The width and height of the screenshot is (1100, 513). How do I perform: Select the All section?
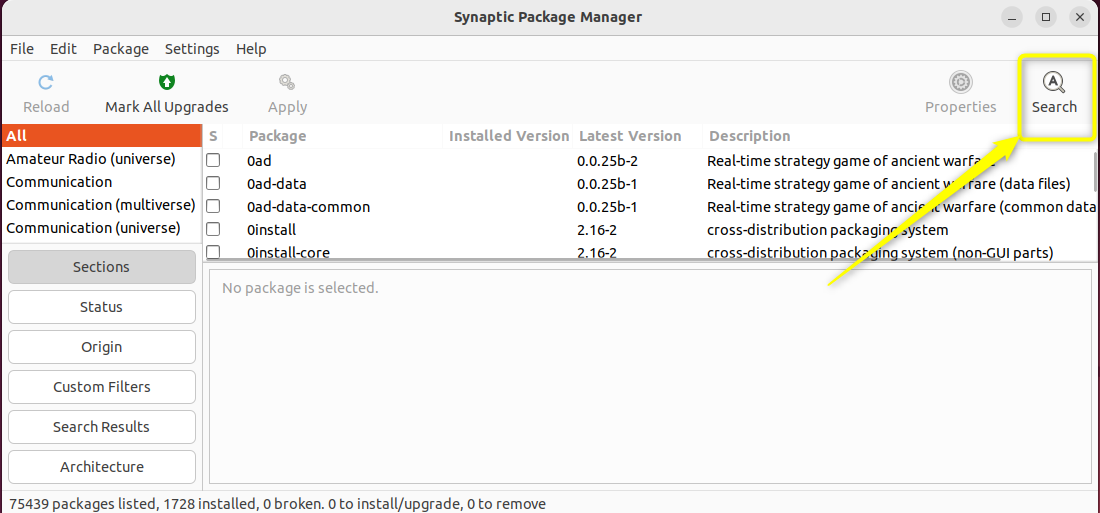point(101,136)
